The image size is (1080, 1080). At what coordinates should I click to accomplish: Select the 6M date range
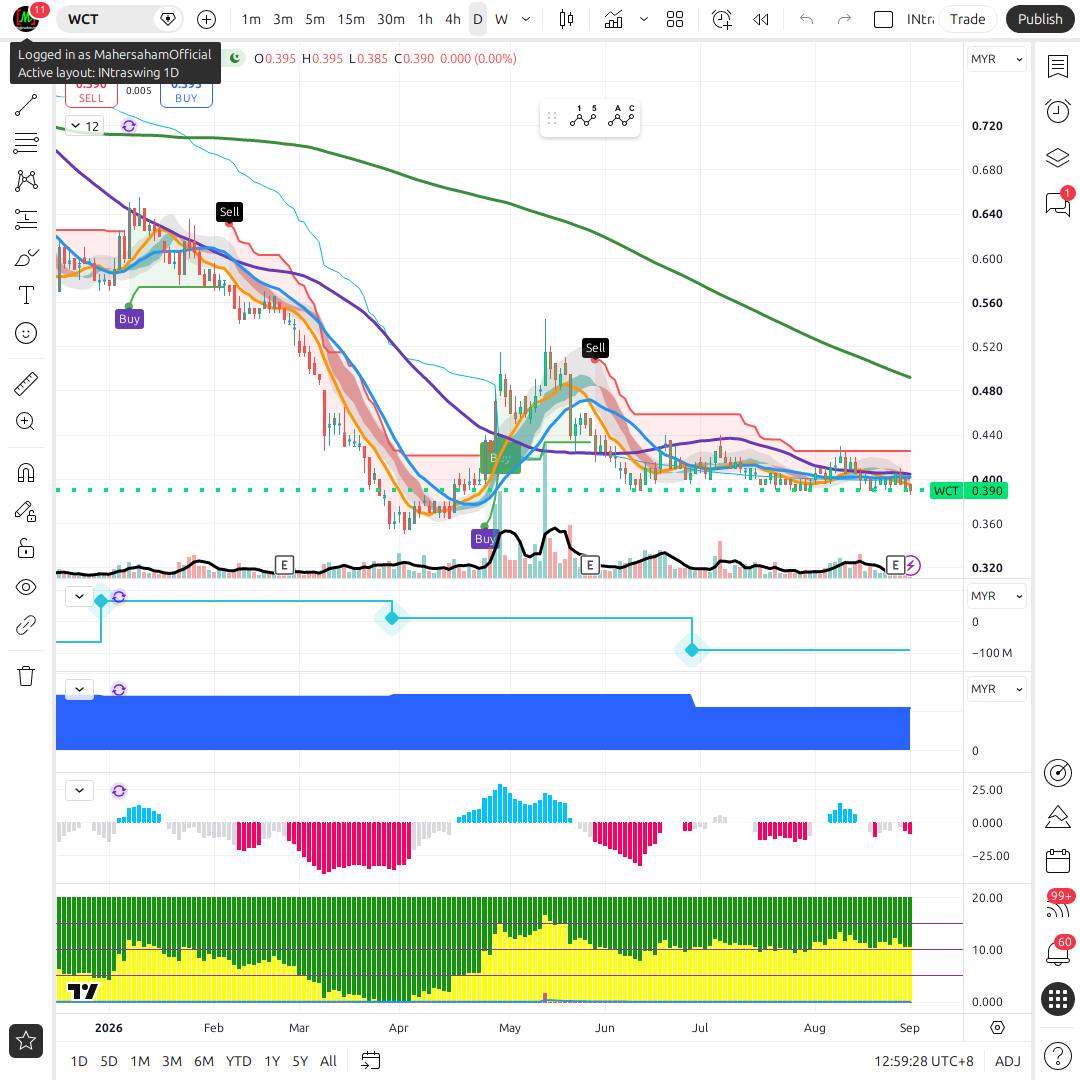204,1061
